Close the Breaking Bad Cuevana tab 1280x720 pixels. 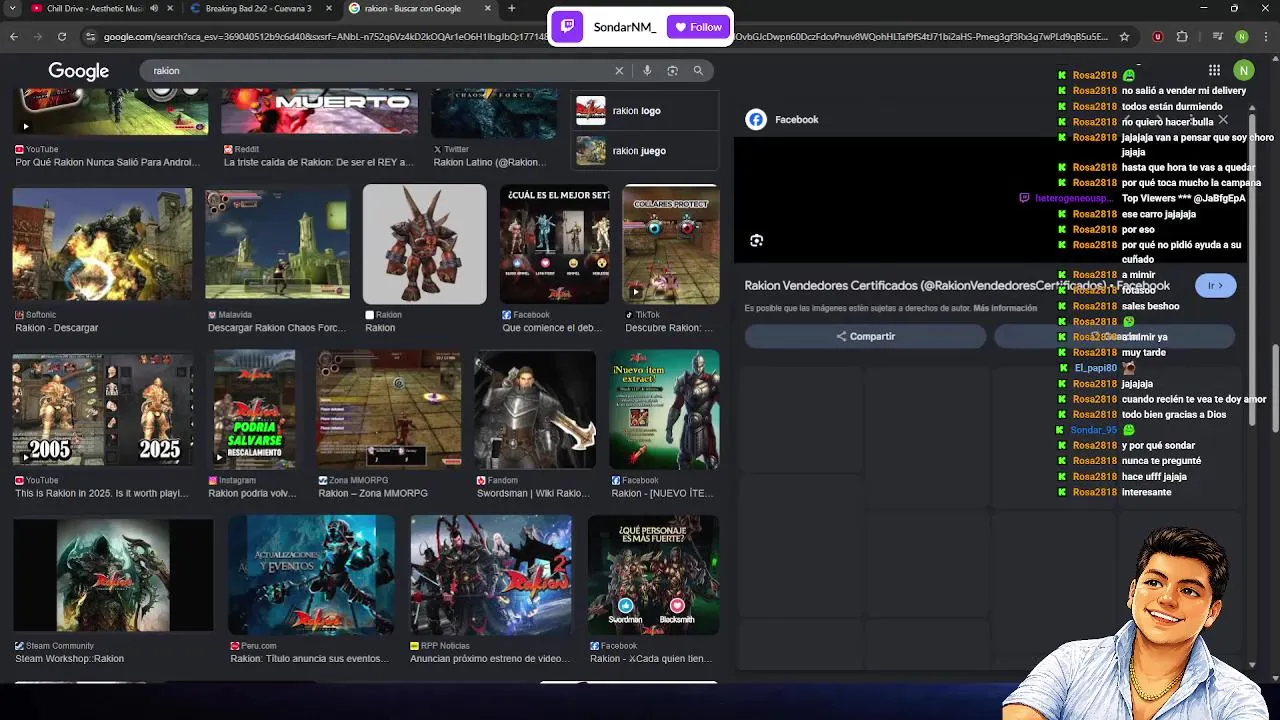(329, 8)
